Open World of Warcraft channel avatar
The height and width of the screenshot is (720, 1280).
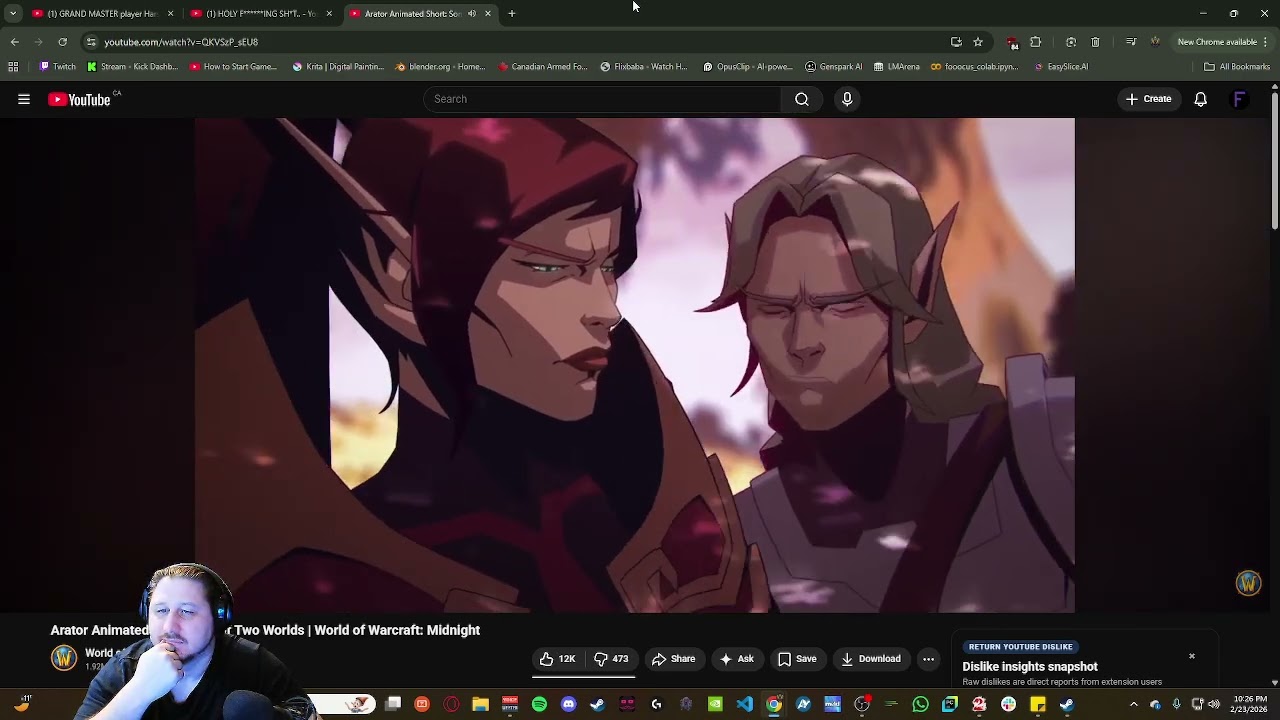click(64, 657)
